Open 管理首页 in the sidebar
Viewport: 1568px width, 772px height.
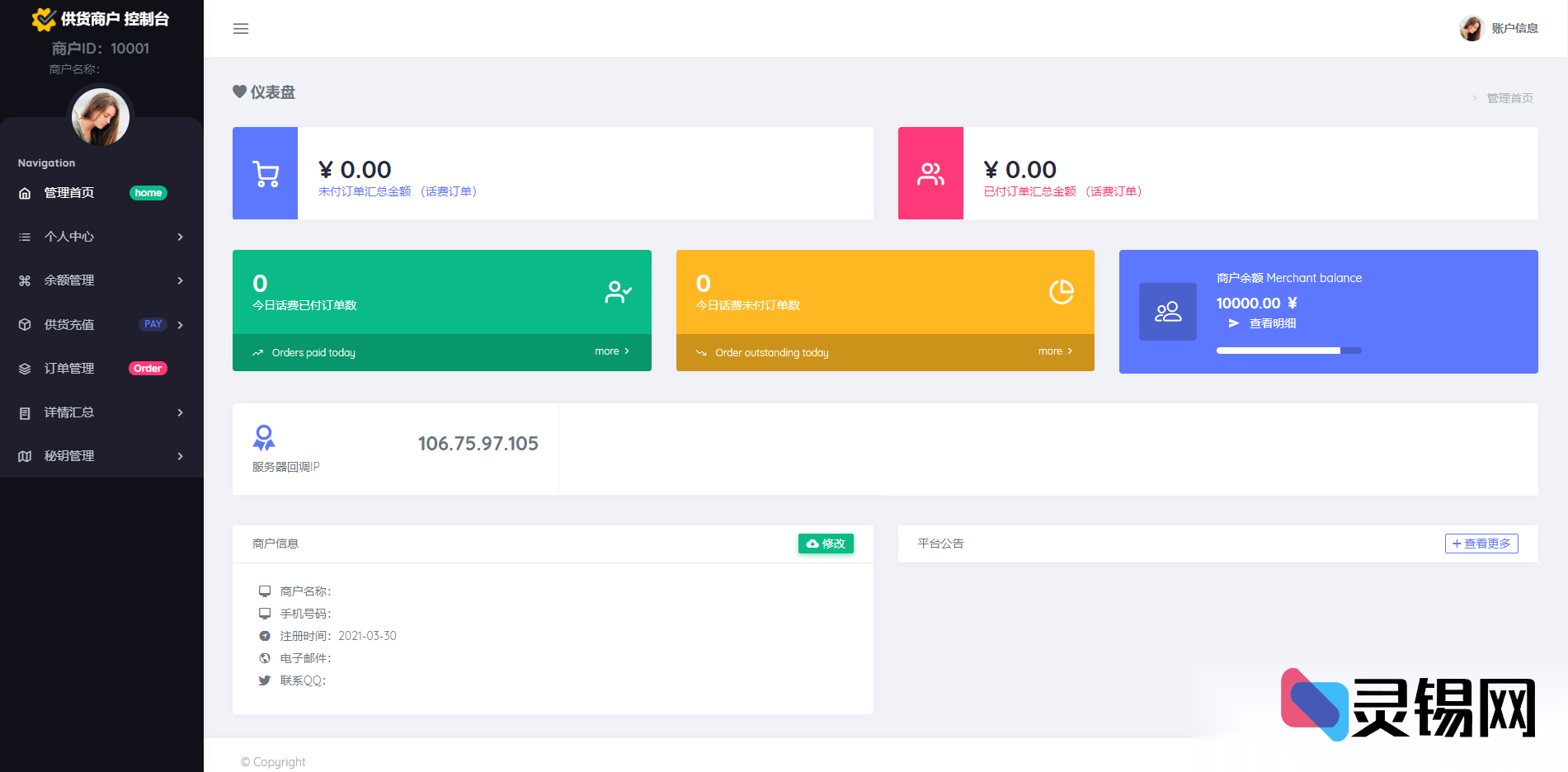[69, 193]
